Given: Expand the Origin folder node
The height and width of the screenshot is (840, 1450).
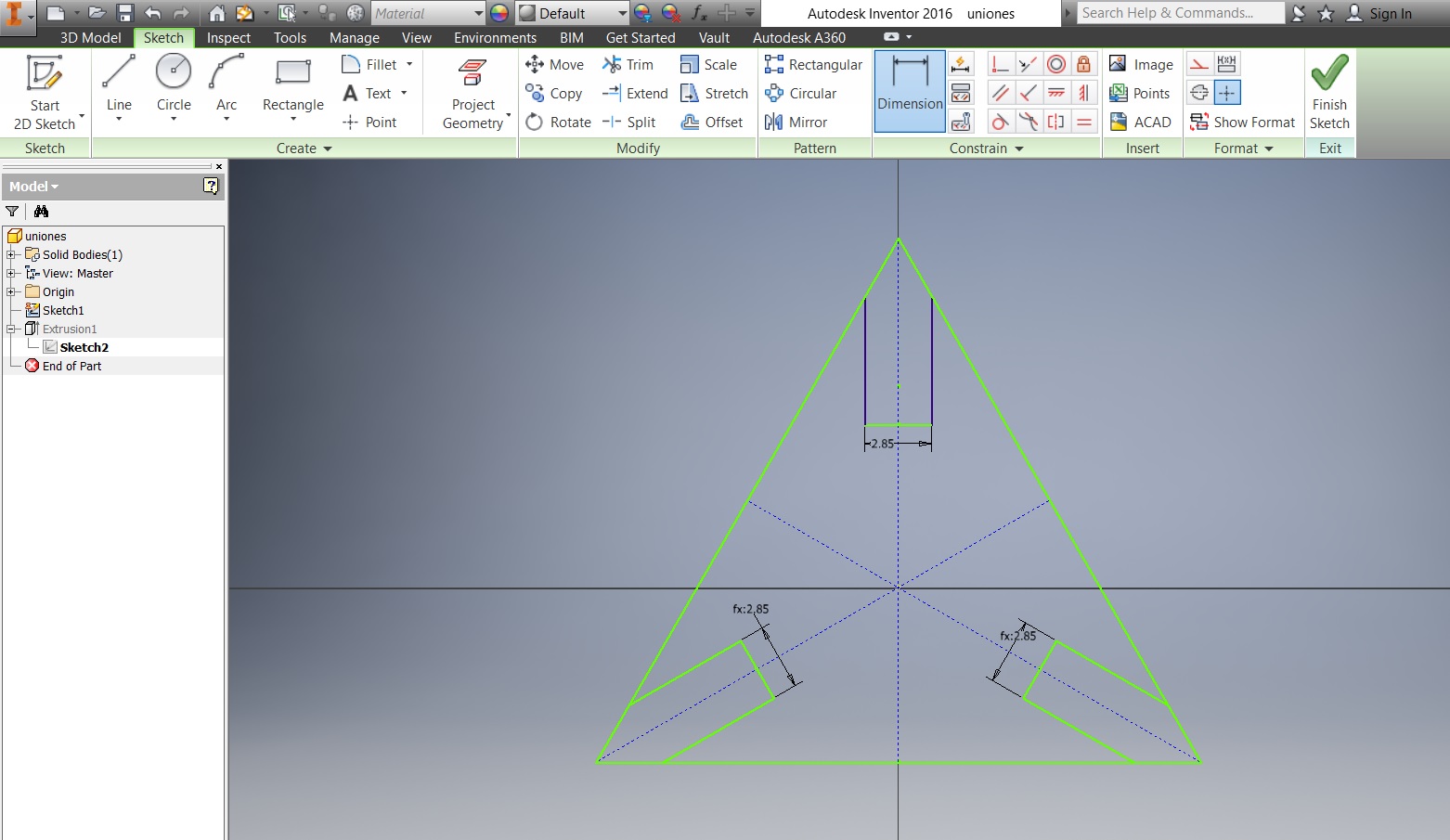Looking at the screenshot, I should [x=11, y=291].
